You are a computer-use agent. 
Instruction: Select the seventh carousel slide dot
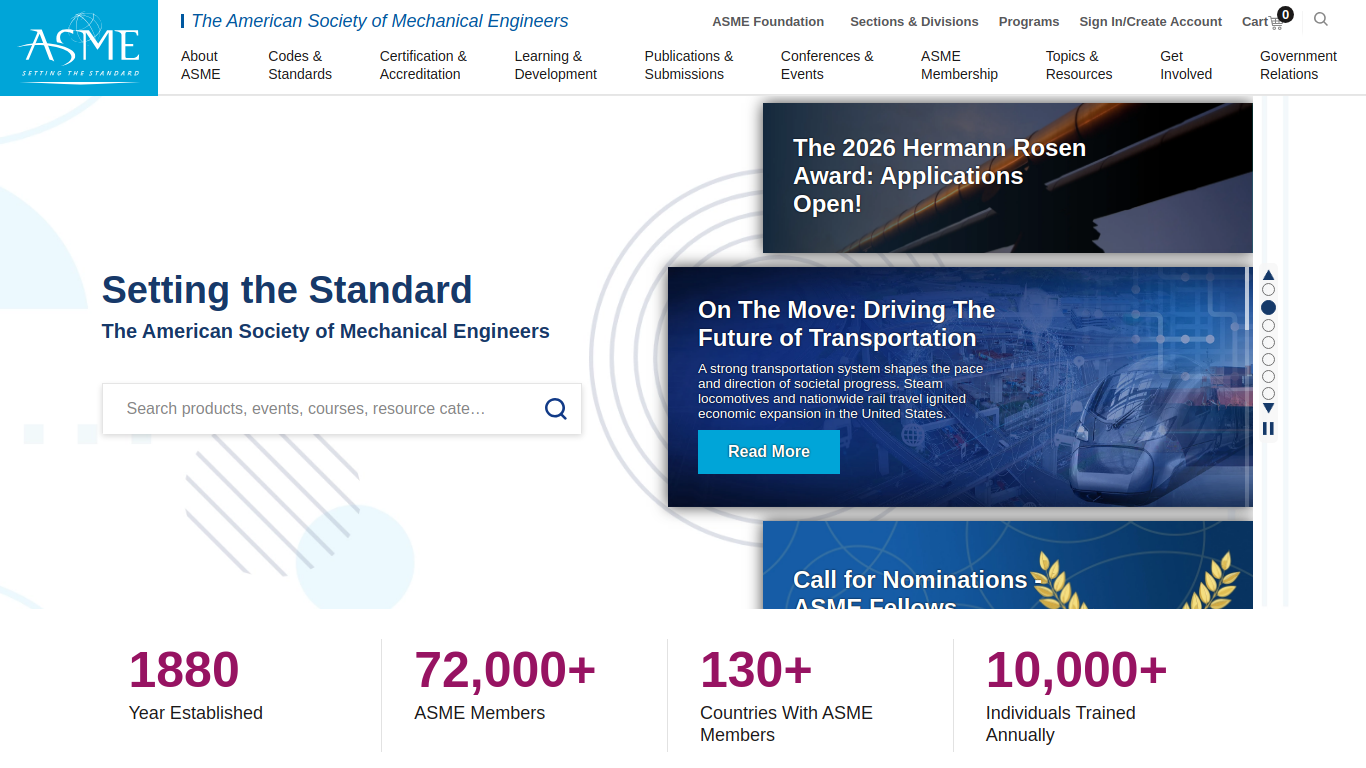click(x=1268, y=393)
